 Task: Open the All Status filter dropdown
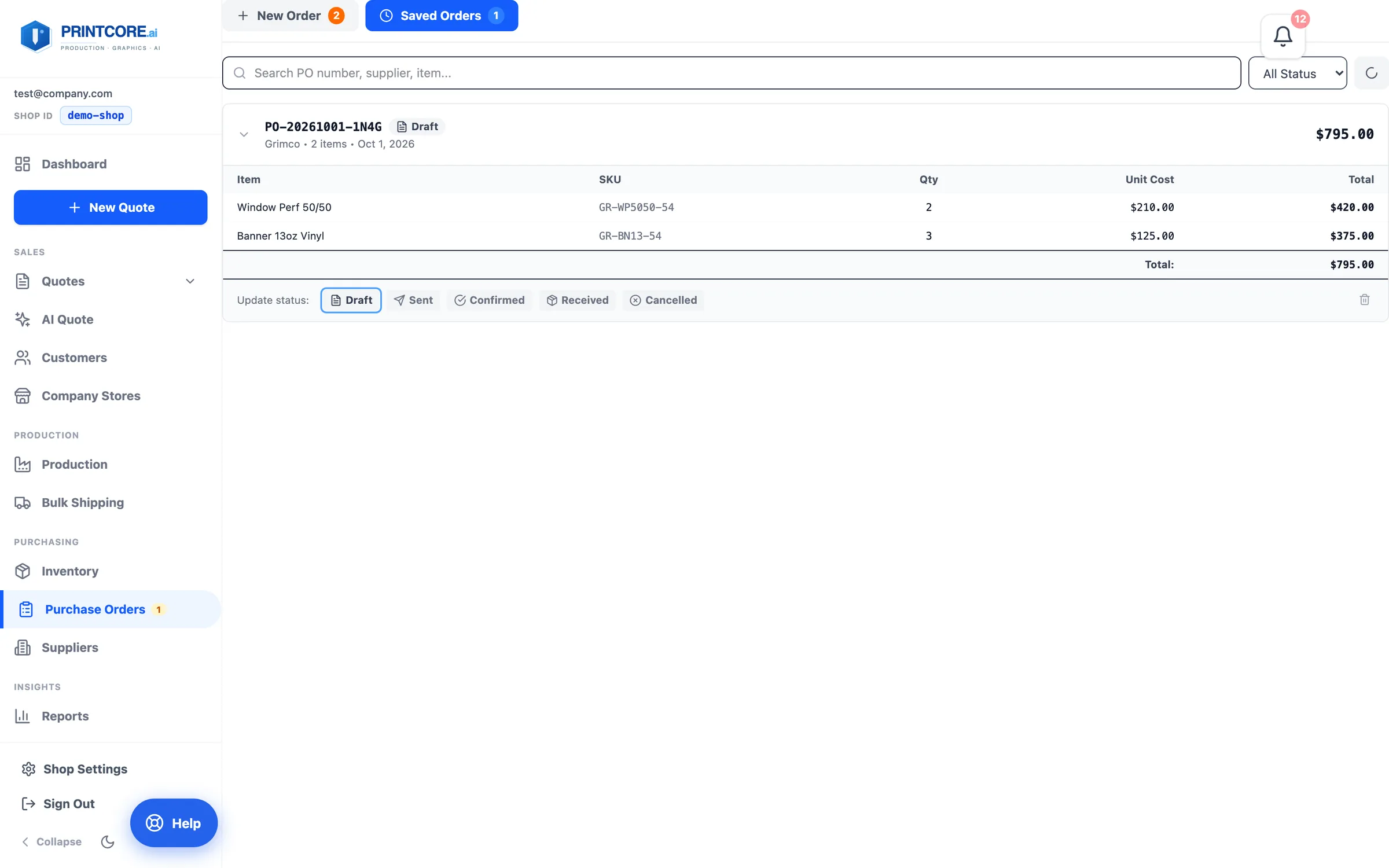tap(1297, 73)
